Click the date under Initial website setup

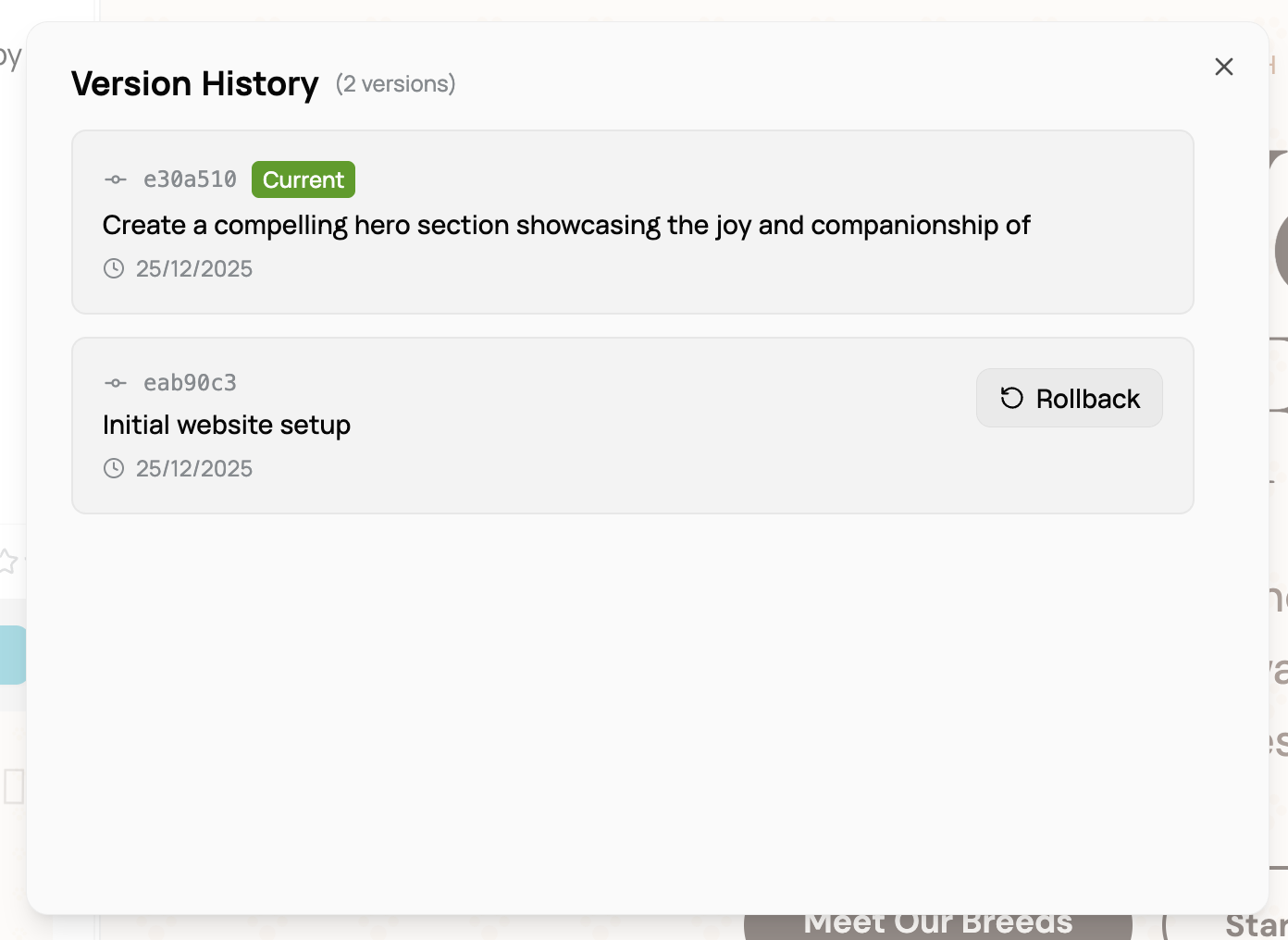[x=194, y=469]
